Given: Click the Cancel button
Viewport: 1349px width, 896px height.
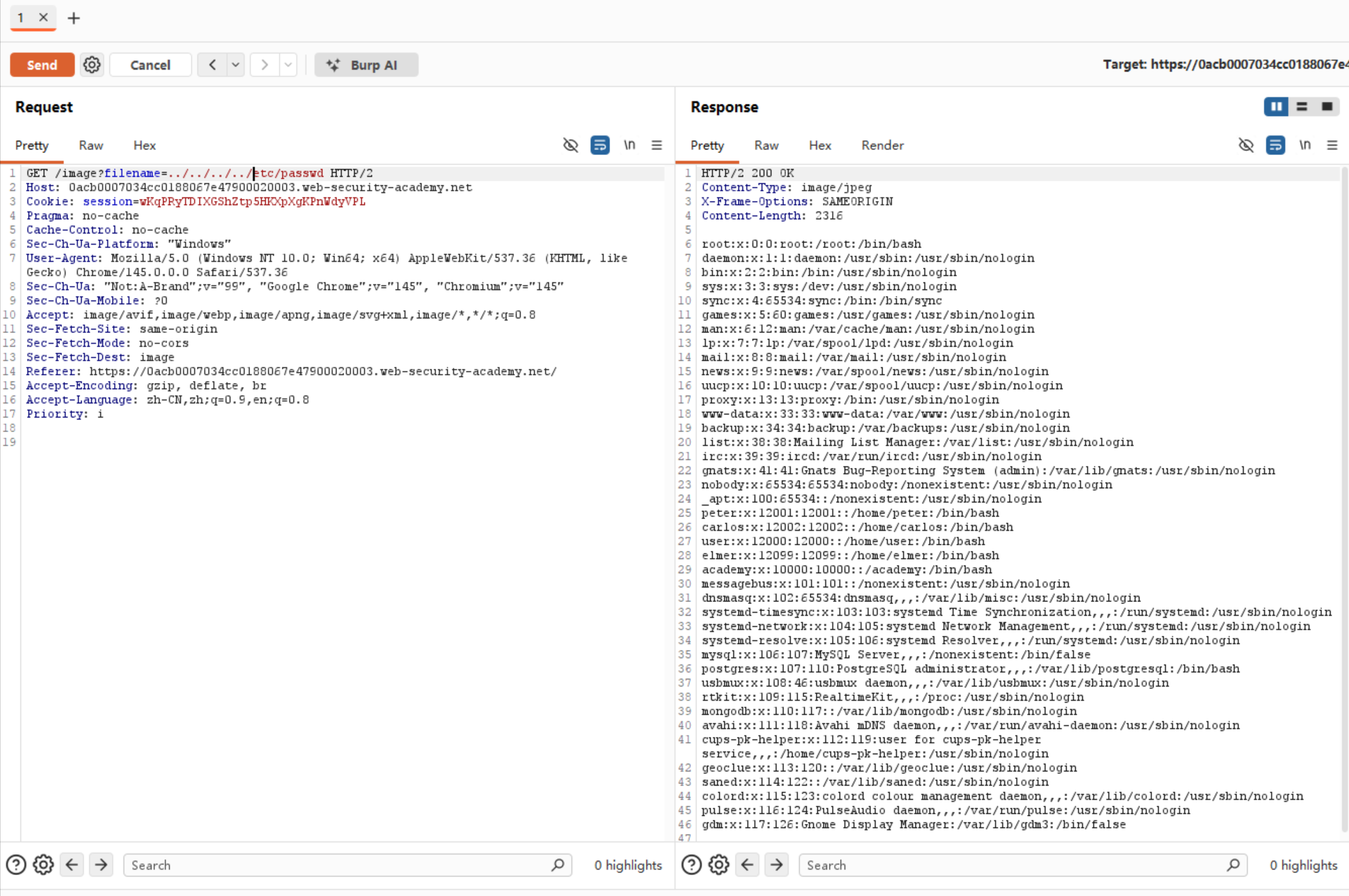Looking at the screenshot, I should [x=150, y=65].
